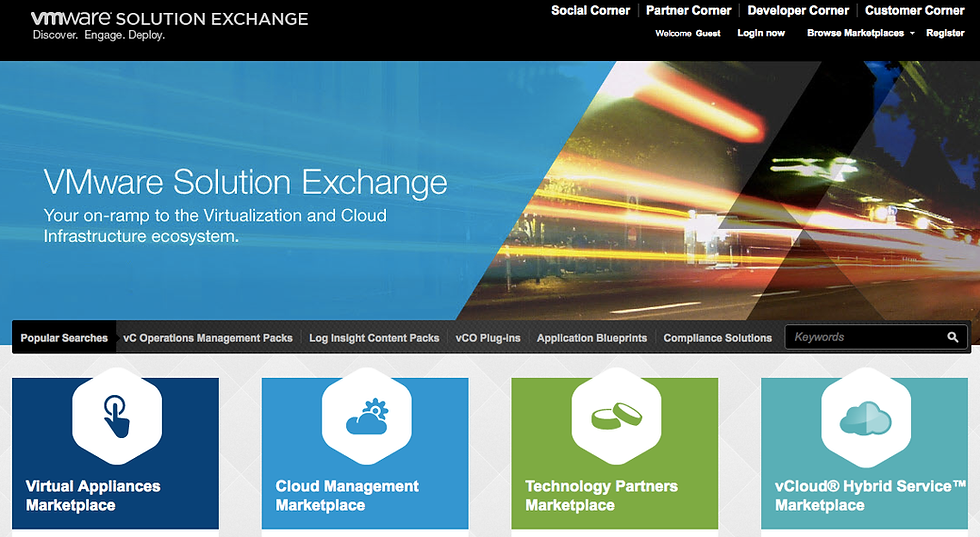Click the 'Your on-ramp to the Virtualization' tagline
The width and height of the screenshot is (980, 537).
pos(215,226)
